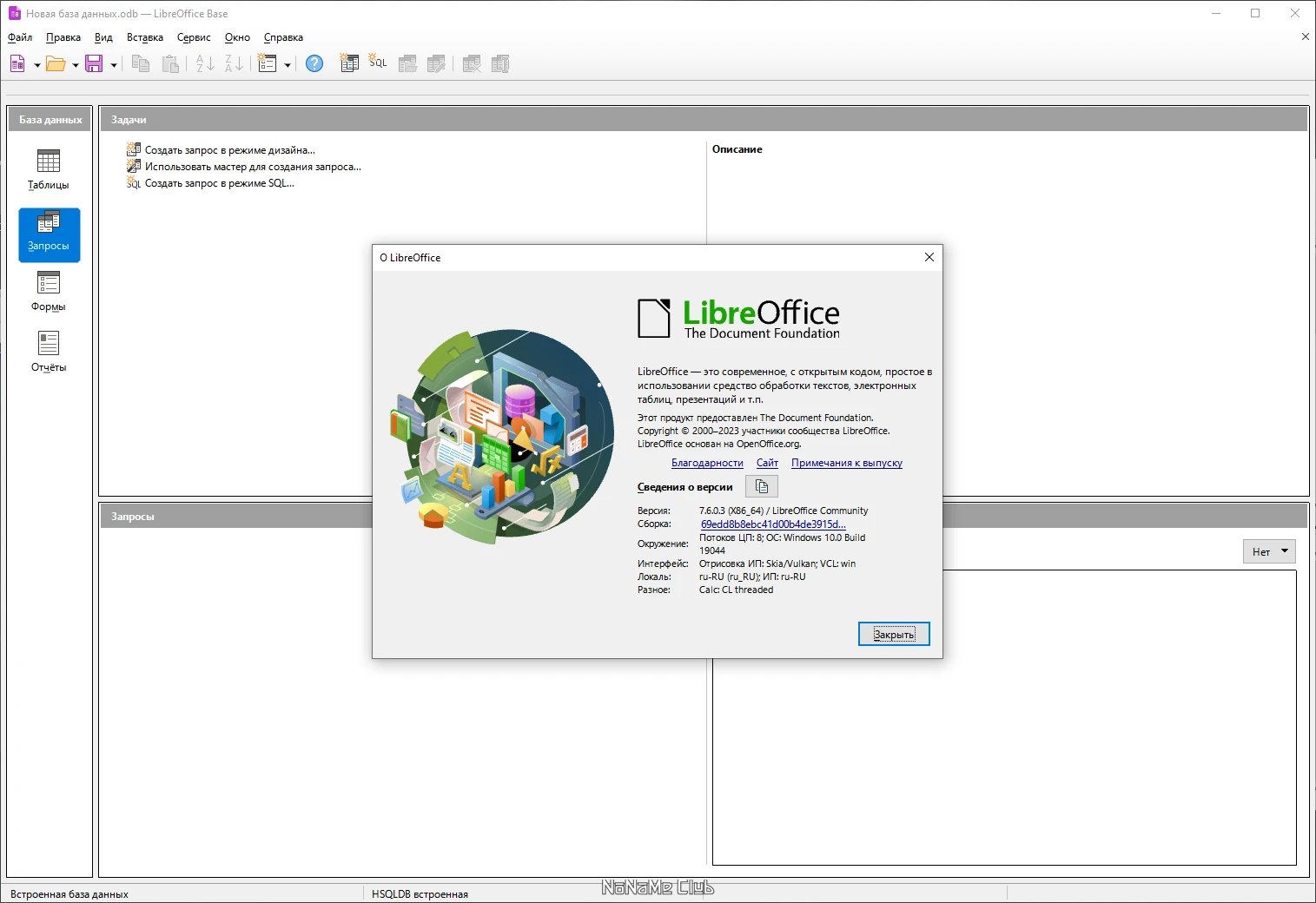
Task: Open the Reports section
Action: tap(49, 353)
